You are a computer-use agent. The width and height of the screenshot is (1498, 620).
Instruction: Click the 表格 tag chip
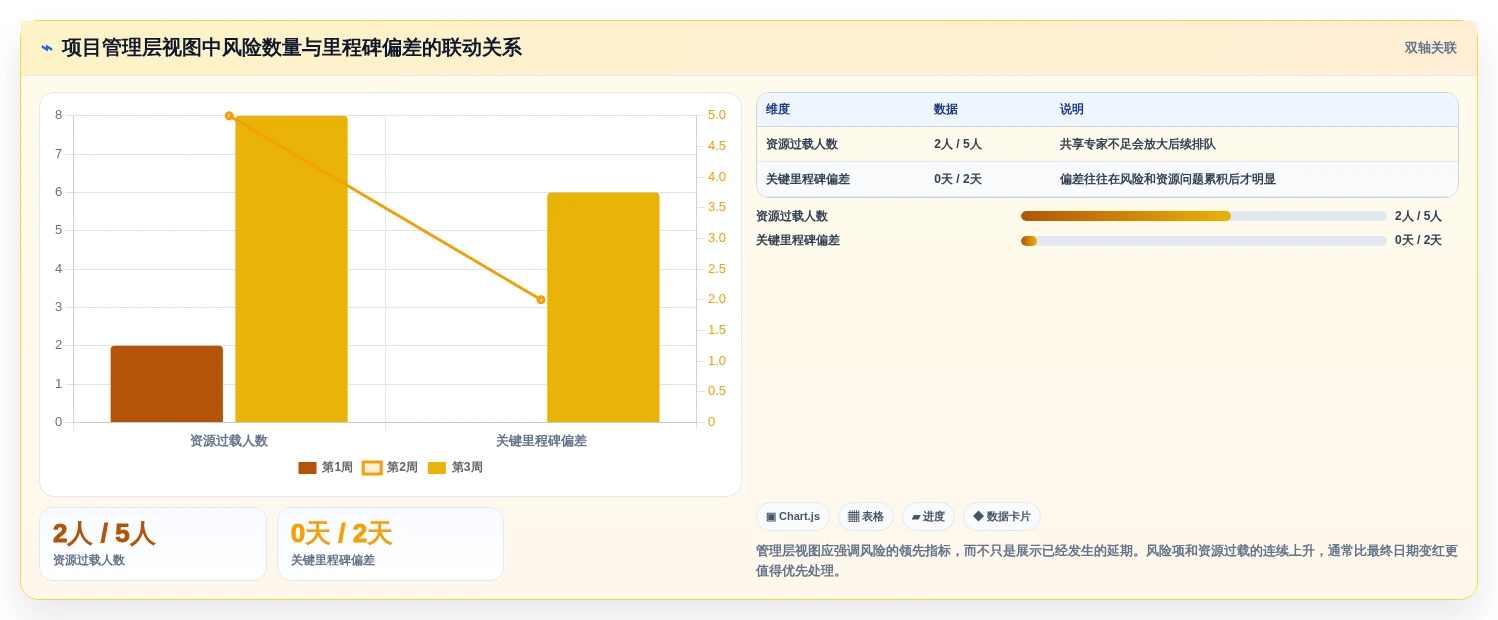click(866, 516)
